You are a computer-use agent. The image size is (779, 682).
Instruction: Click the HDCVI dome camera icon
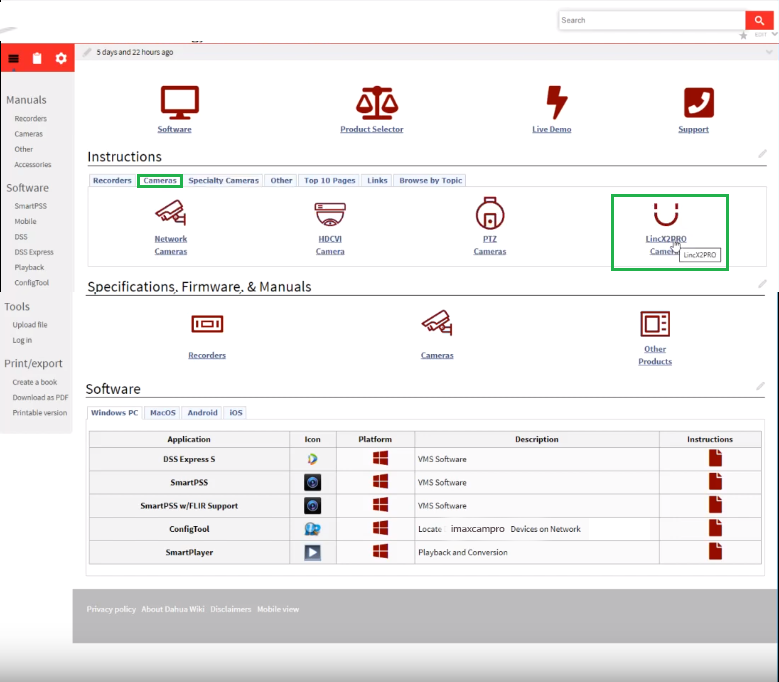click(x=330, y=214)
